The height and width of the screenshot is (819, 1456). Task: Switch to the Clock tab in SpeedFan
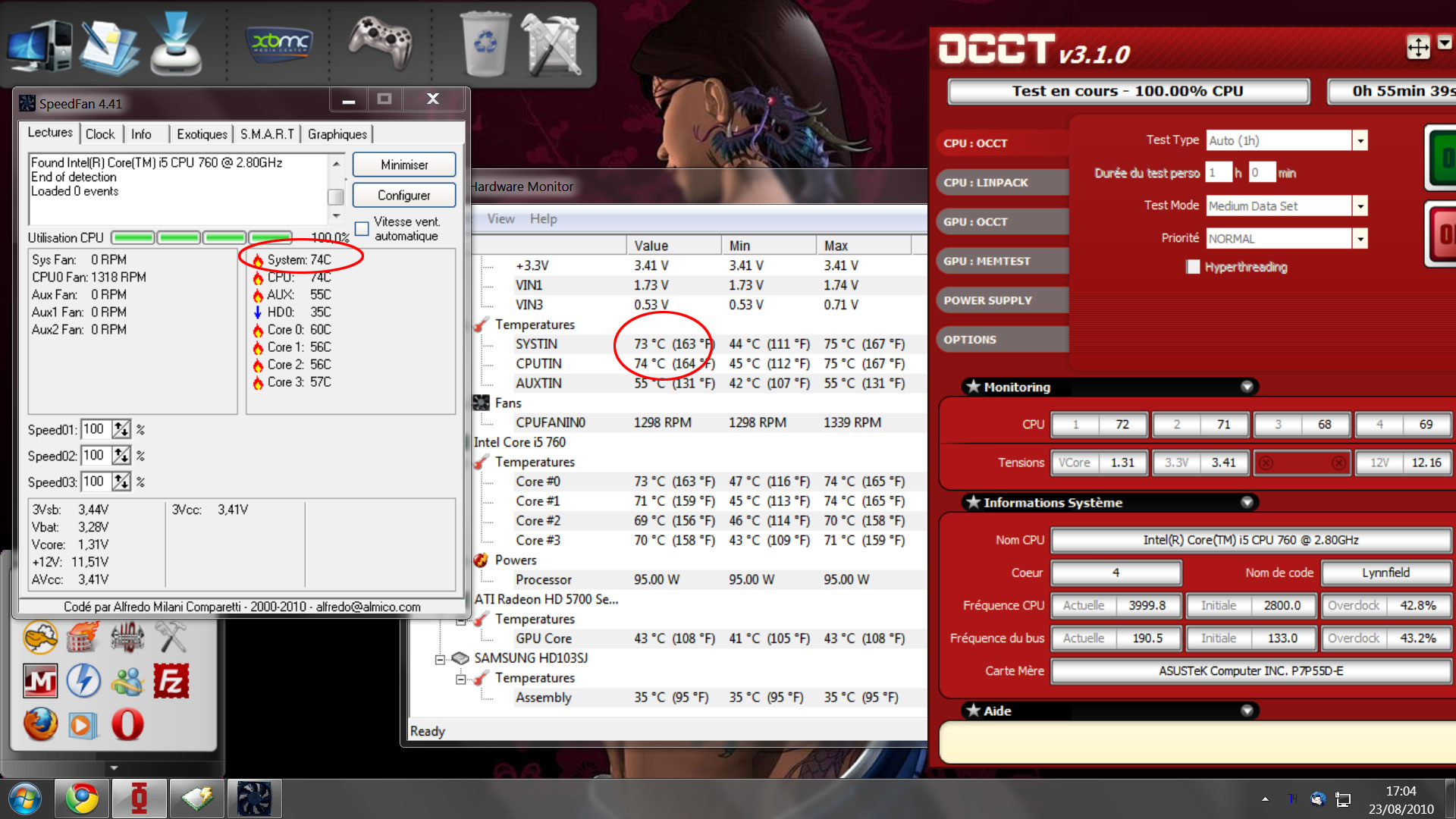coord(100,134)
